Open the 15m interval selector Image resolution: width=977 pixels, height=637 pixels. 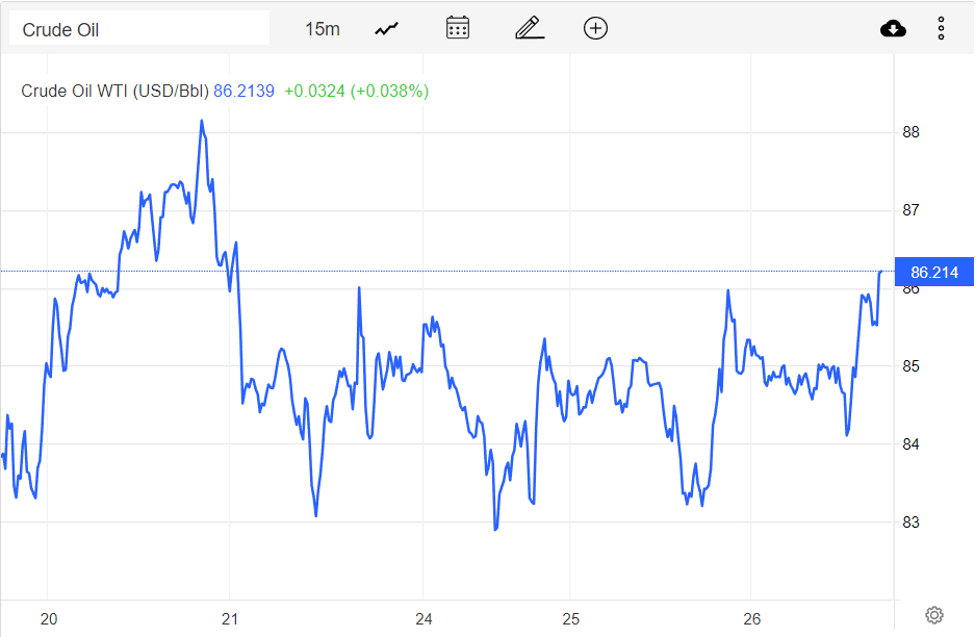(322, 29)
